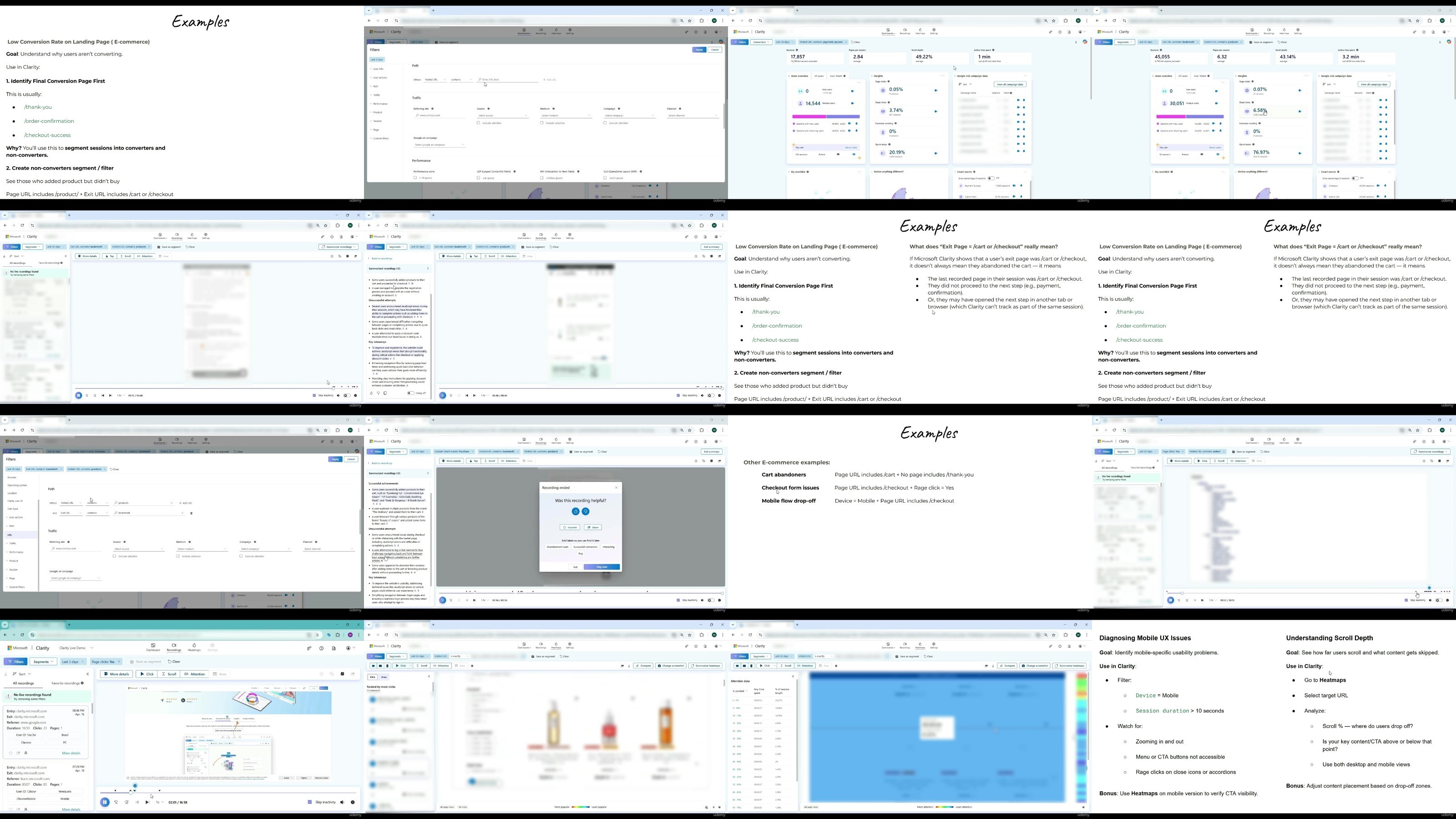Select PC device icon in Ranked by most clicks window
The width and height of the screenshot is (1456, 819).
point(373,666)
